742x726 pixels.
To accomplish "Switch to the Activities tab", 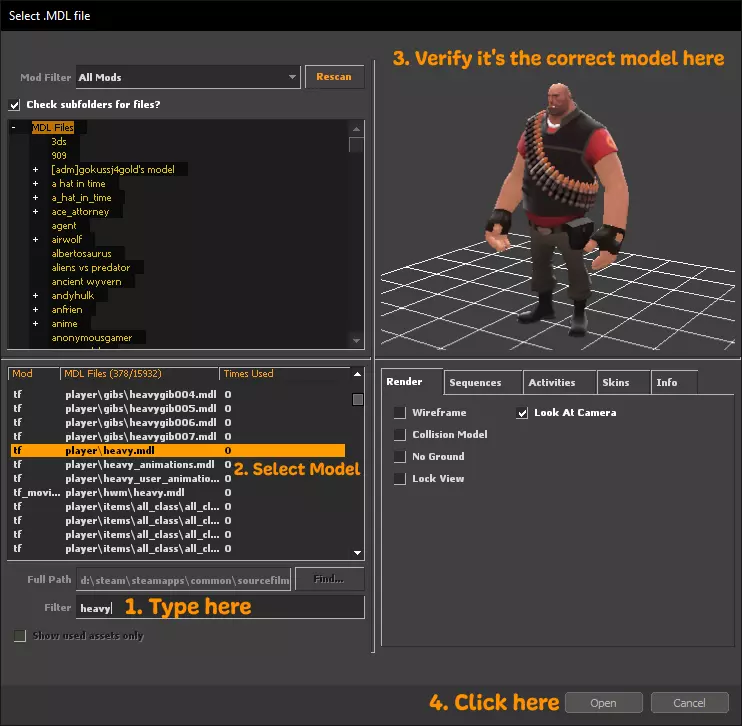I will tap(551, 382).
